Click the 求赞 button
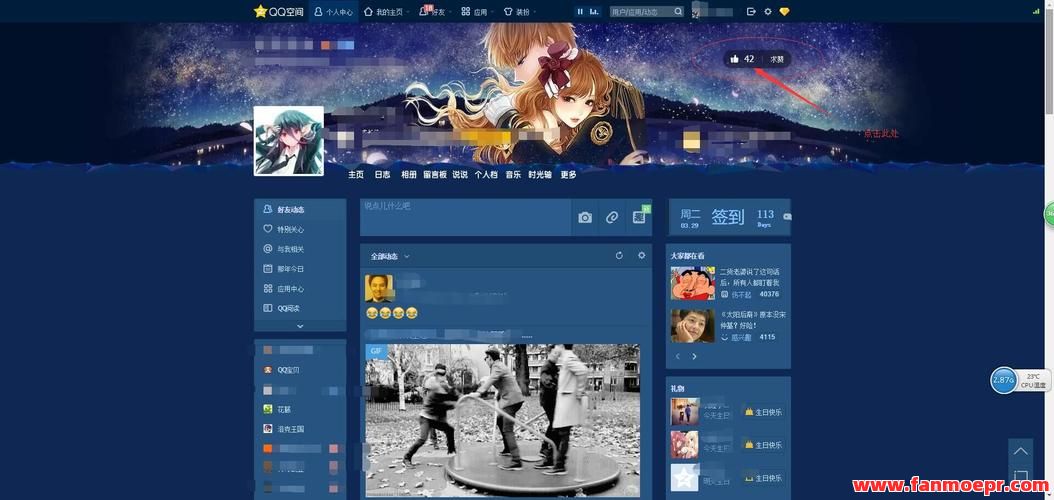The height and width of the screenshot is (500, 1054). click(x=776, y=59)
